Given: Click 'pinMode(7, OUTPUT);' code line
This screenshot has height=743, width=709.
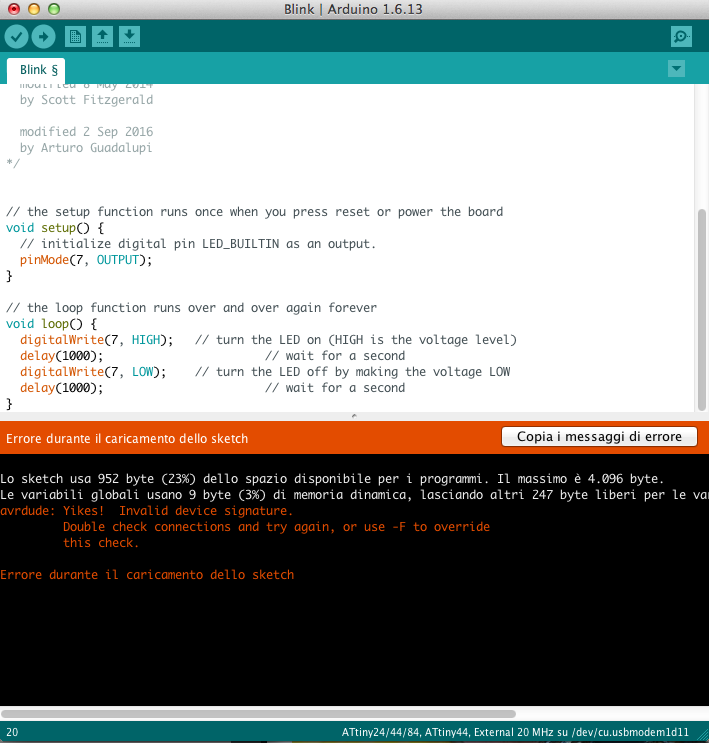Looking at the screenshot, I should coord(86,260).
